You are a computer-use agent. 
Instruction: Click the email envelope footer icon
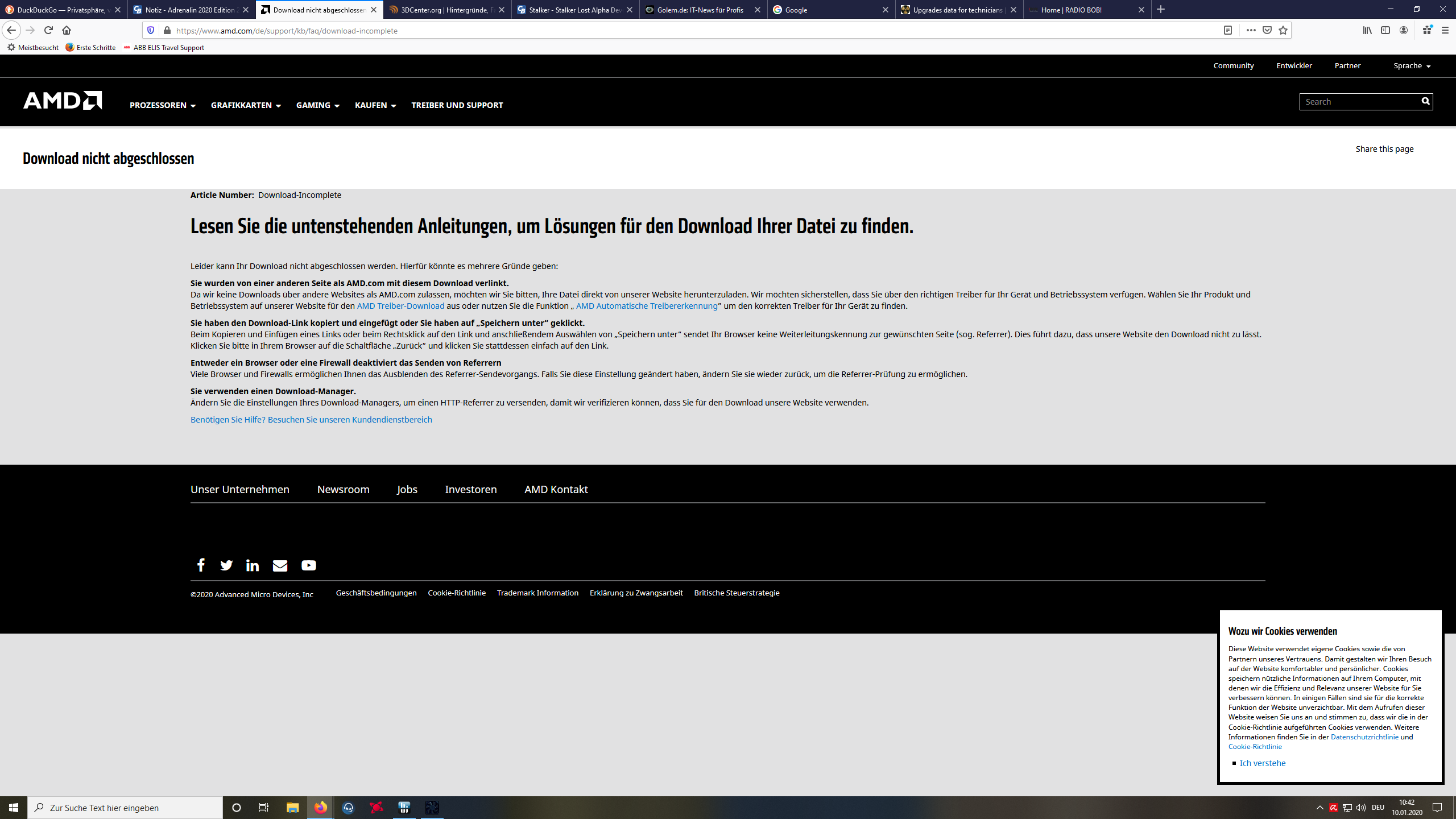(280, 565)
